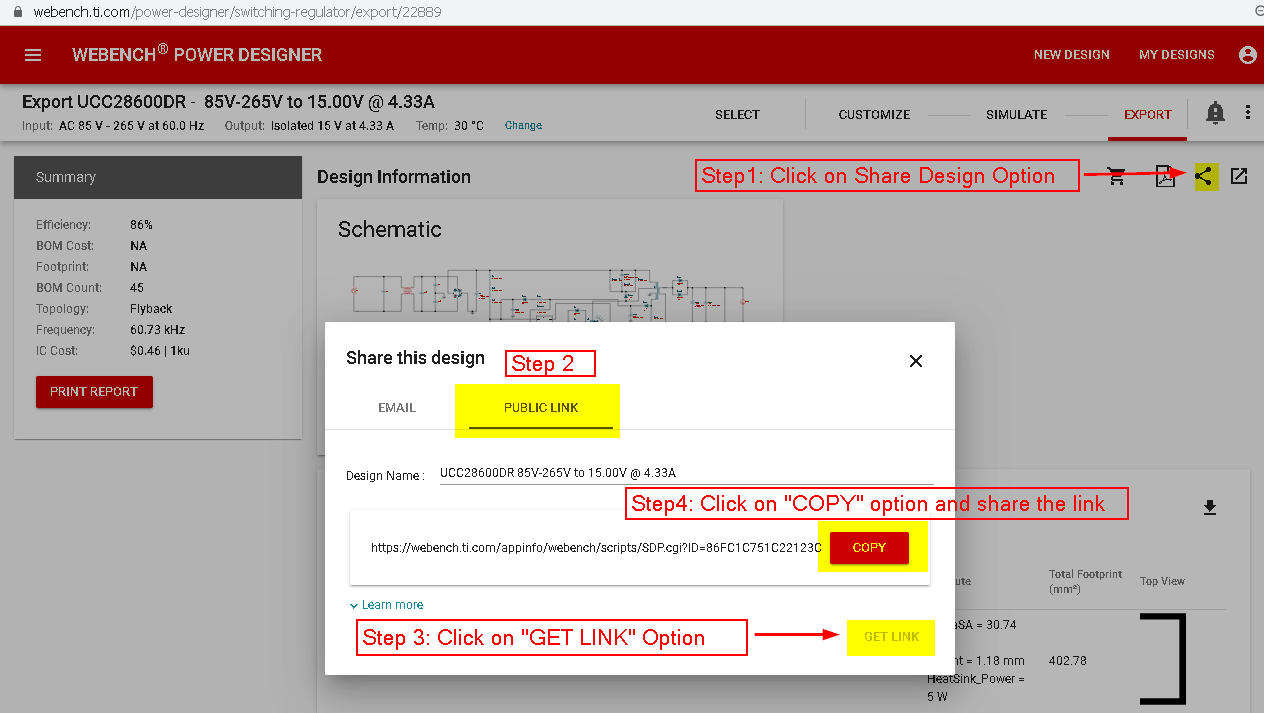Click the generated public link URL text
The height and width of the screenshot is (713, 1264).
(596, 548)
